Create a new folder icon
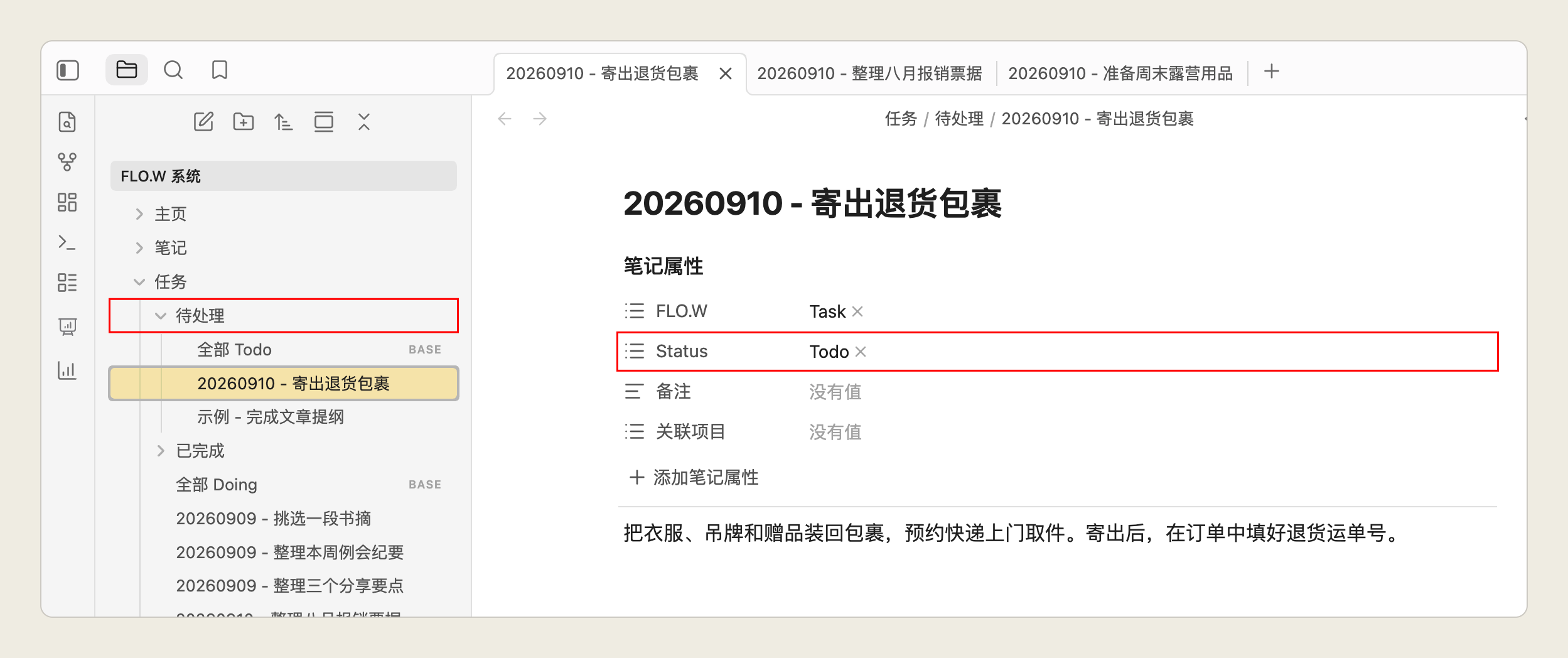 tap(244, 121)
